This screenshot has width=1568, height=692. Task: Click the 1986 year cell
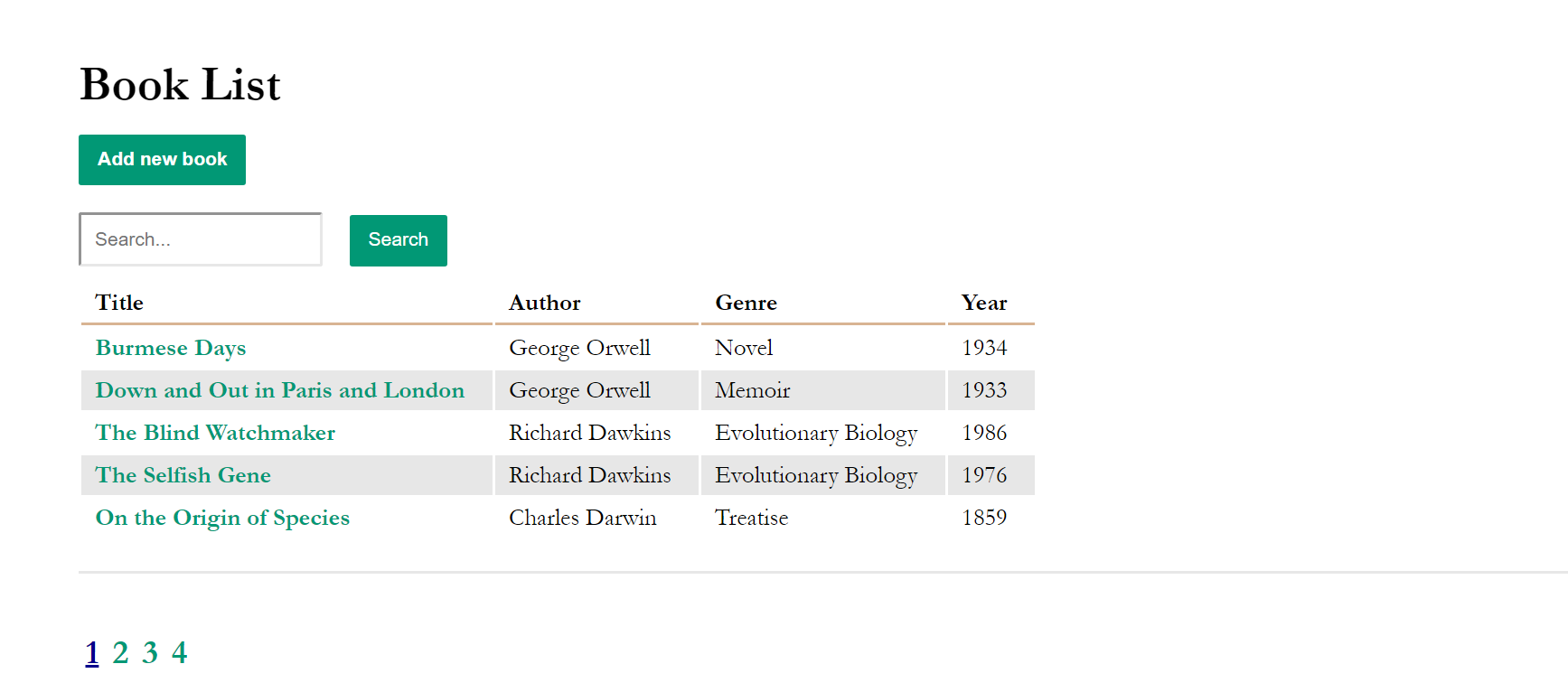pos(984,433)
